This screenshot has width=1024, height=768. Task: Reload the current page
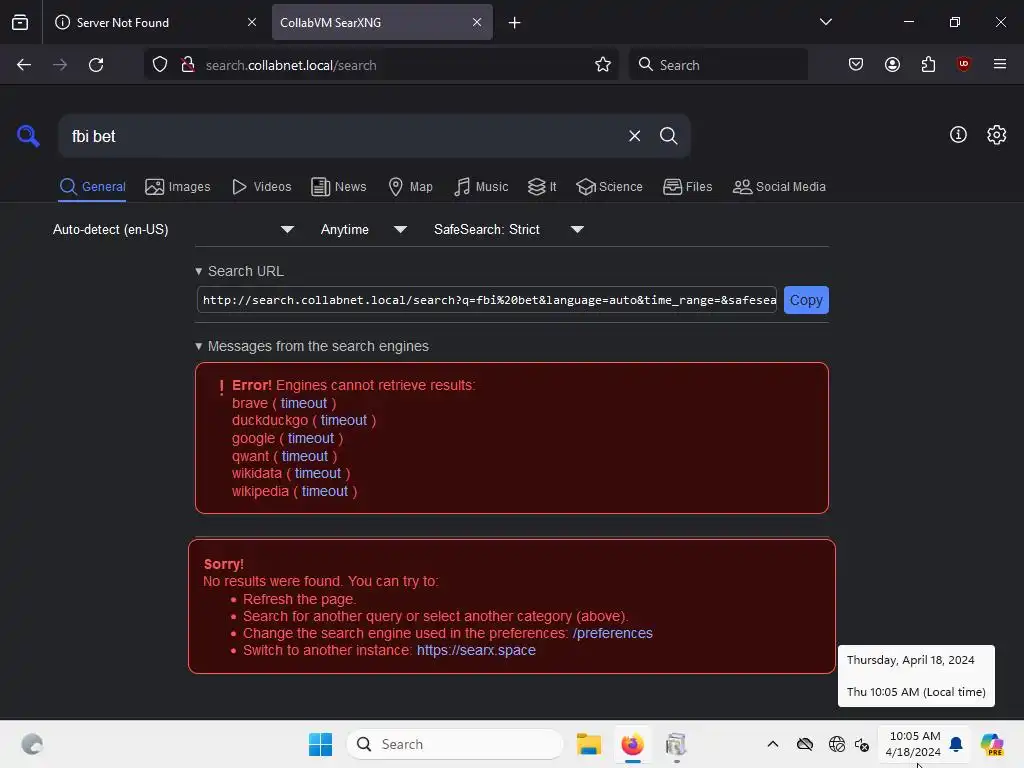96,65
